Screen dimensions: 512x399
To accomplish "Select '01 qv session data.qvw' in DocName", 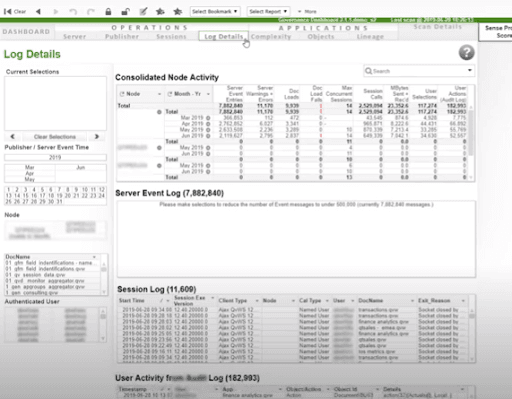I will coord(35,275).
